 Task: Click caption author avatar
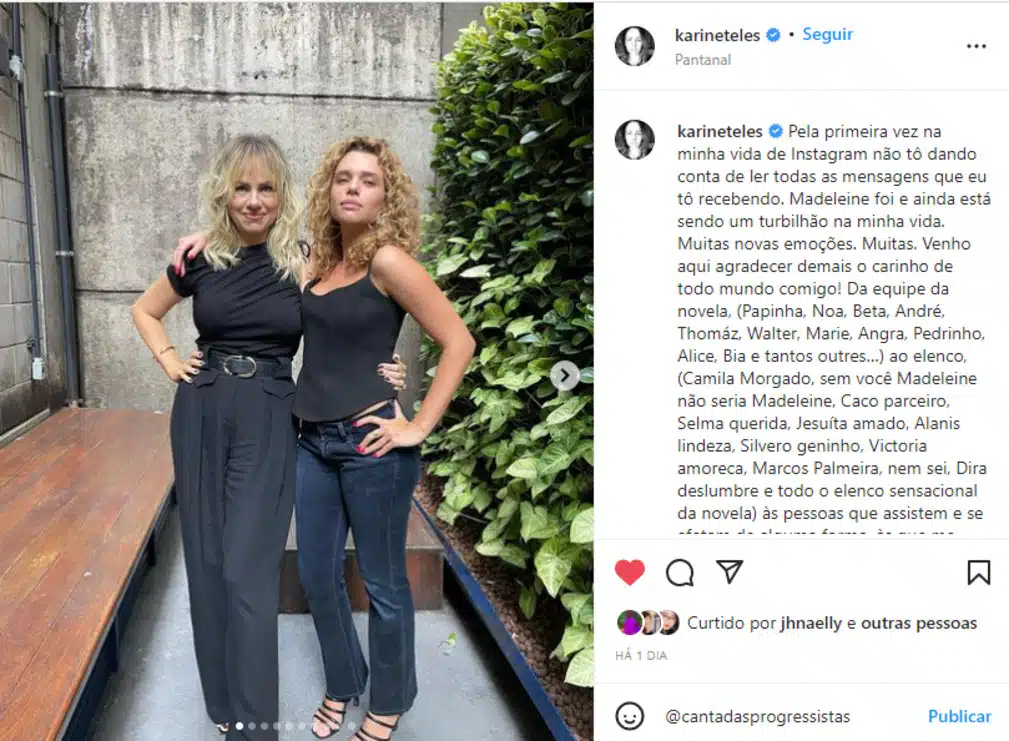click(x=634, y=139)
